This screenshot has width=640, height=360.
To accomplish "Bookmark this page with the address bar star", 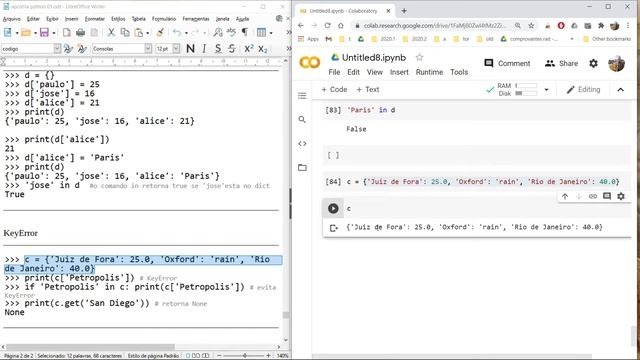I will [531, 26].
